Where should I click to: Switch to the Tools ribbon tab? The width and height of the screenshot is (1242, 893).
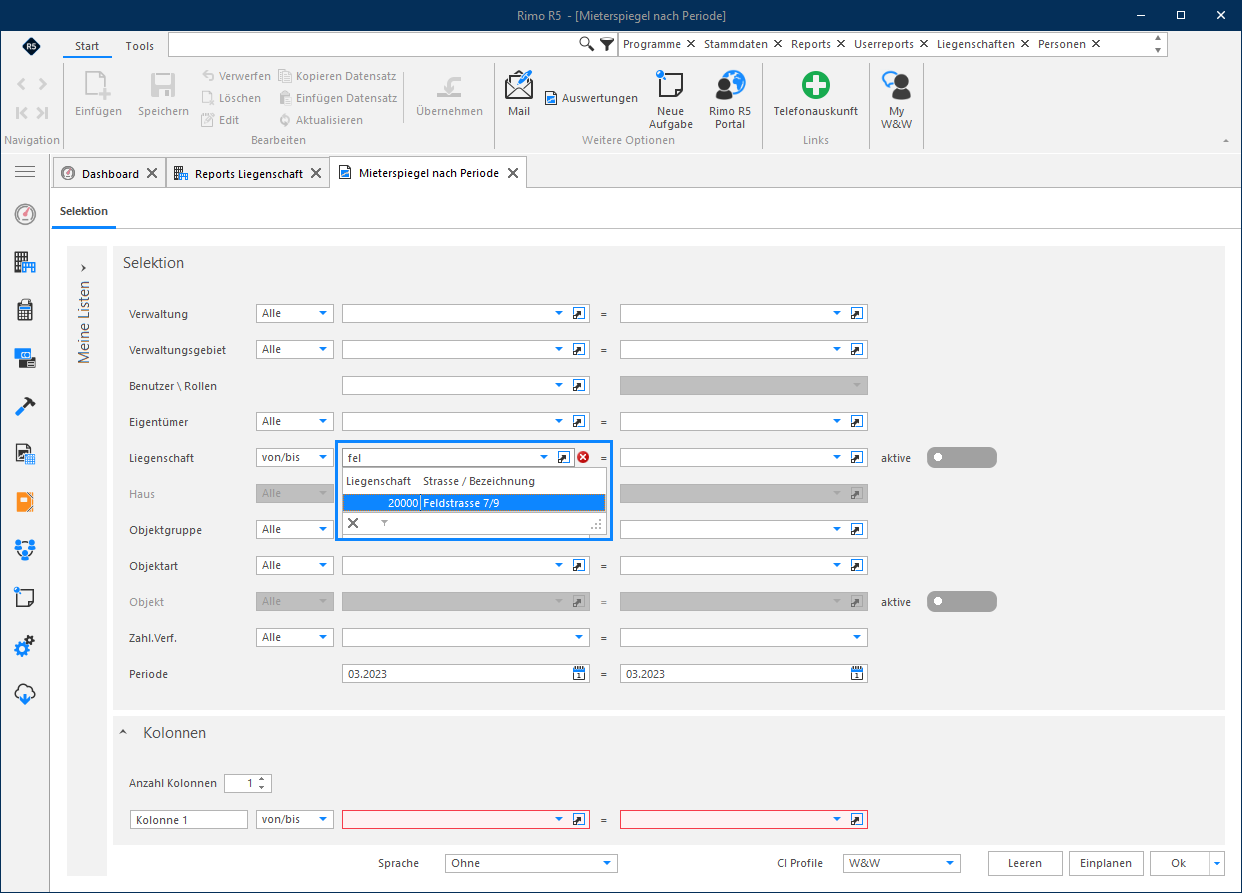point(140,46)
